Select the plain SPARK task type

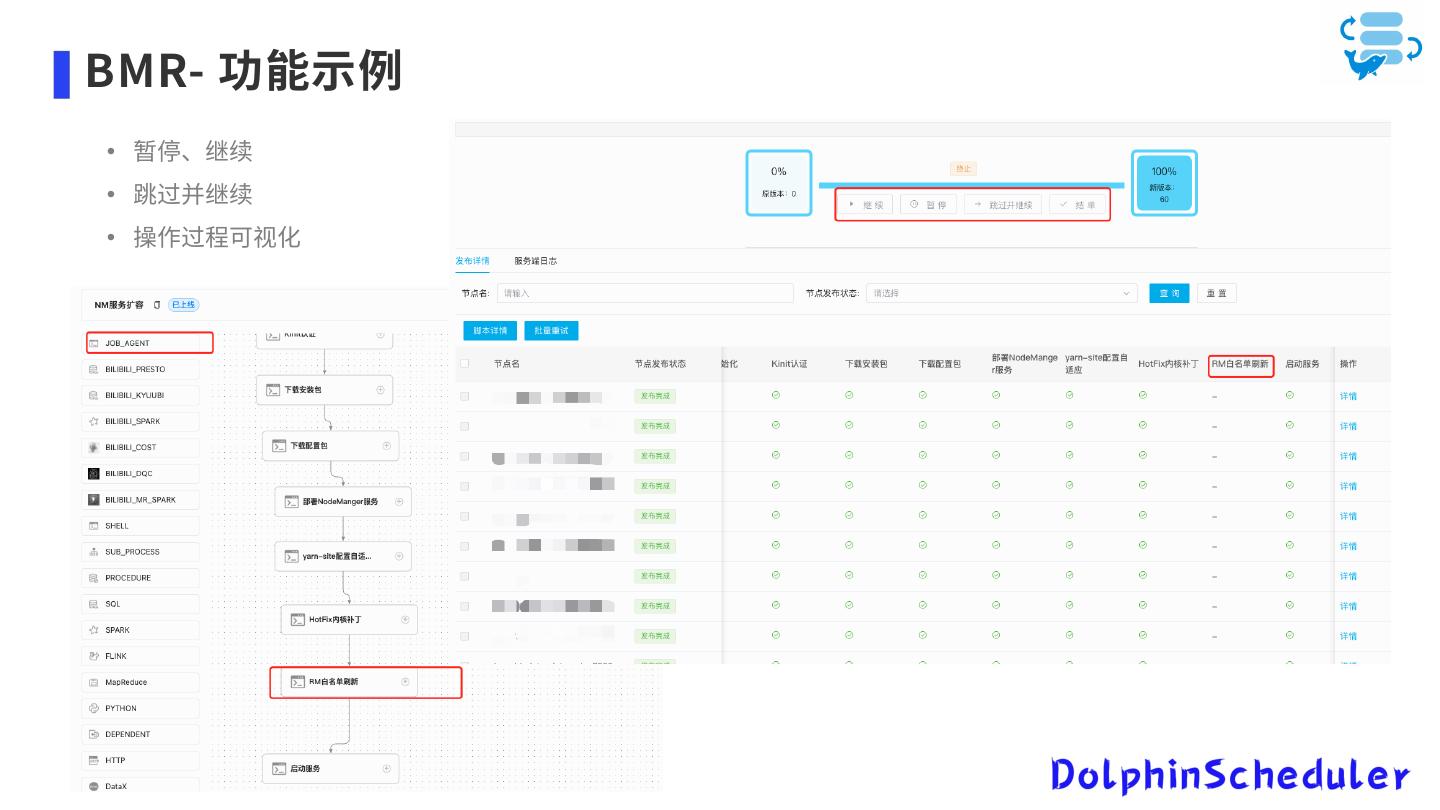140,630
